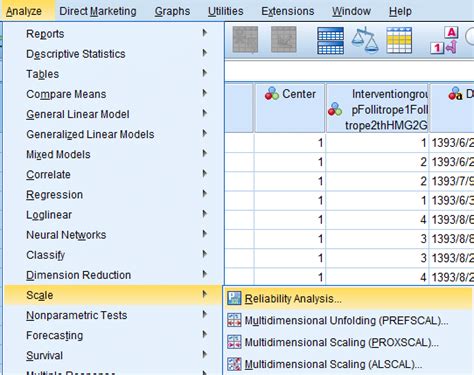Open the Utilities menu

tap(225, 11)
